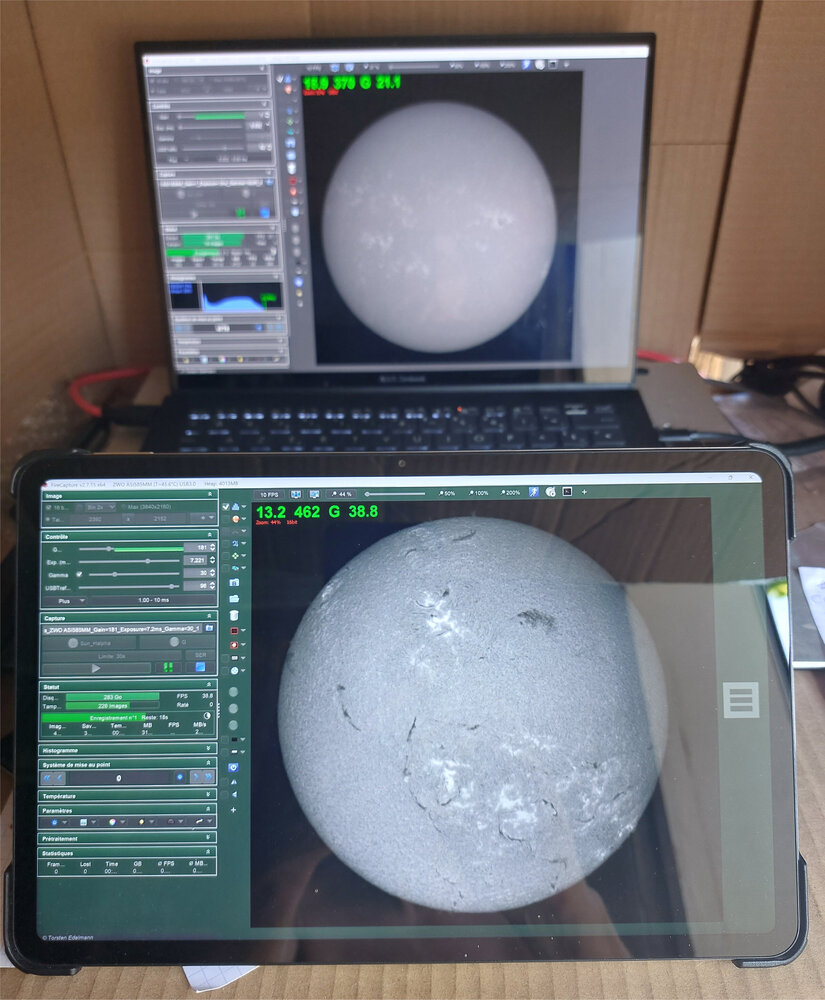Toggle the 16 bit checkbox in Image panel

click(48, 508)
